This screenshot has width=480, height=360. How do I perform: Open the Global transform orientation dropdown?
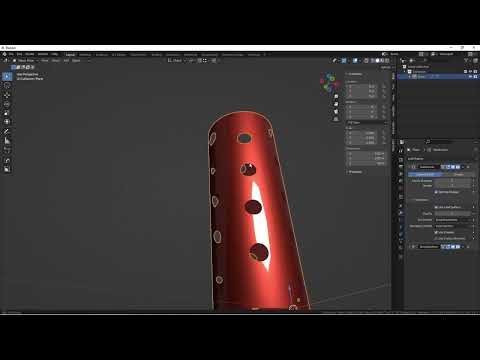tap(177, 61)
